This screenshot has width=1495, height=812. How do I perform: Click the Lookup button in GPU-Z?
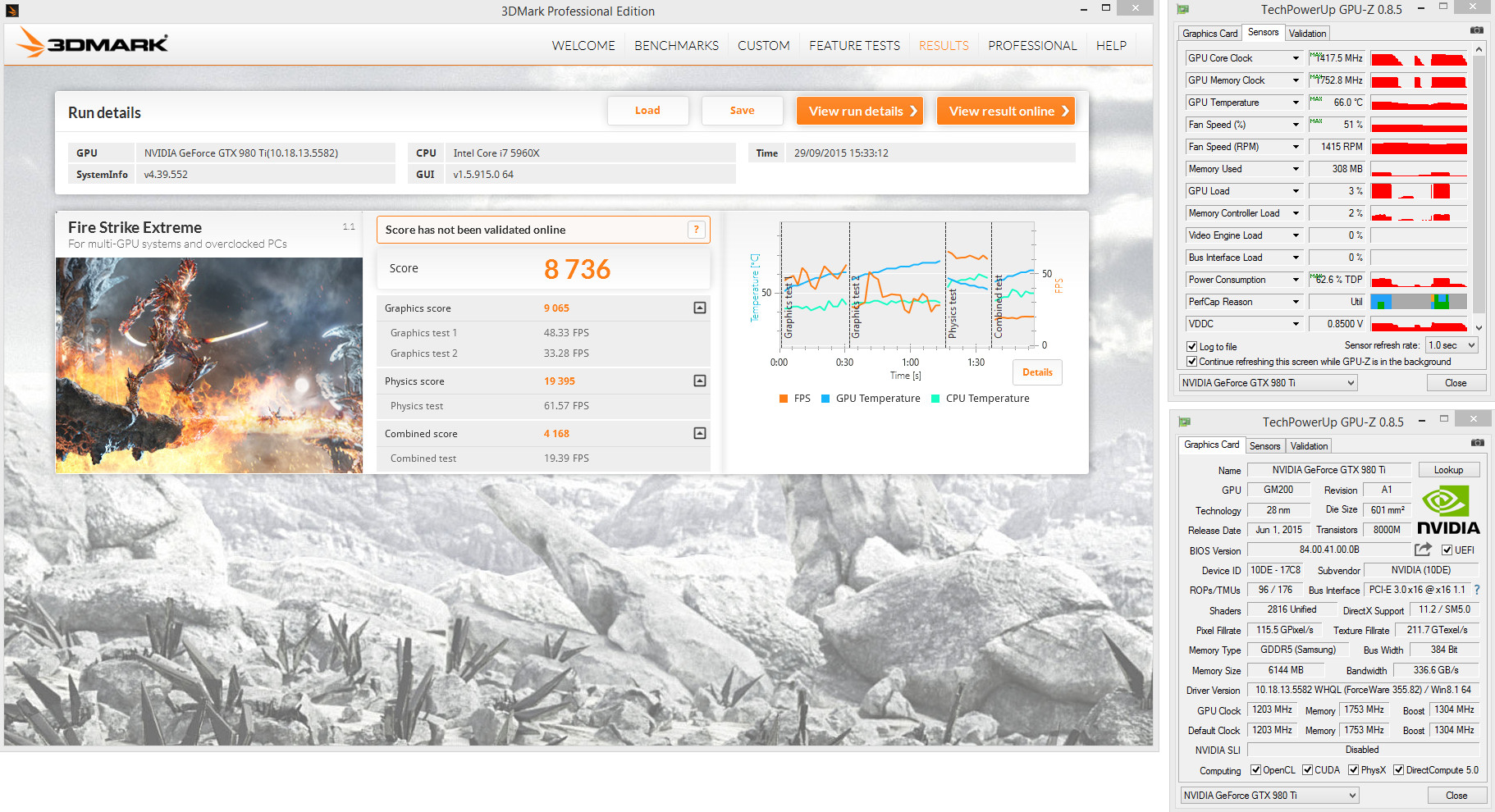click(1448, 470)
